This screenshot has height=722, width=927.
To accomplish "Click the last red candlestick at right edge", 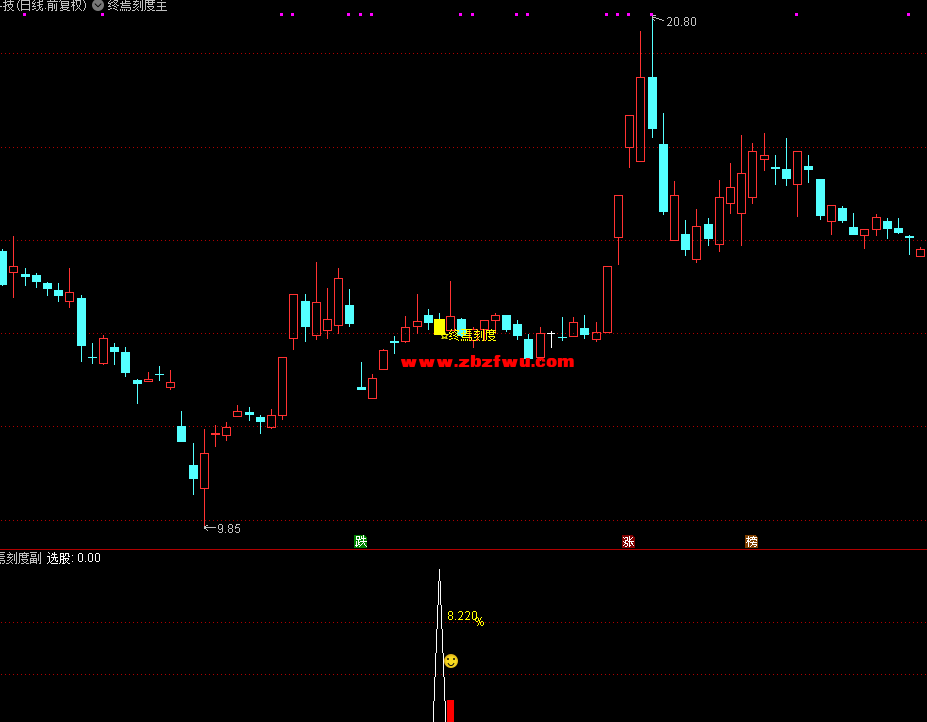I will 920,253.
